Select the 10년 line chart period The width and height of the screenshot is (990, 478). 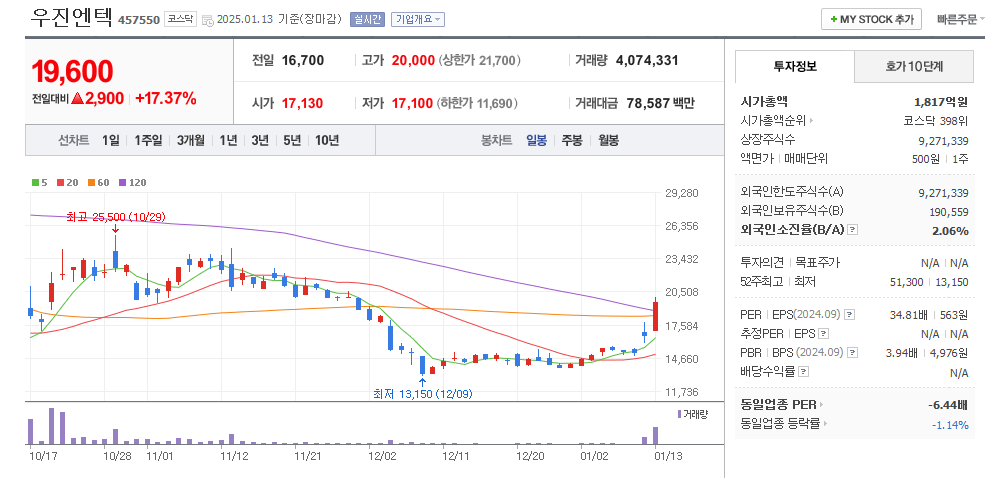click(327, 140)
